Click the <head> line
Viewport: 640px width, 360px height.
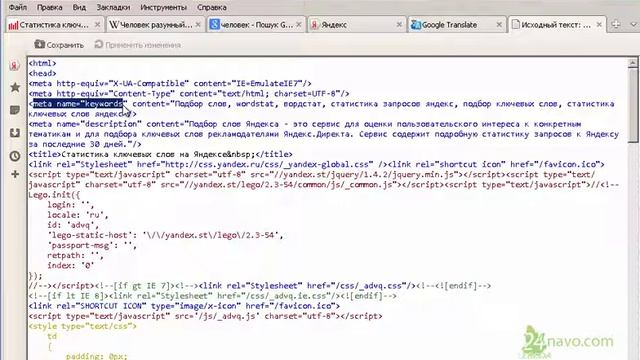pos(42,73)
